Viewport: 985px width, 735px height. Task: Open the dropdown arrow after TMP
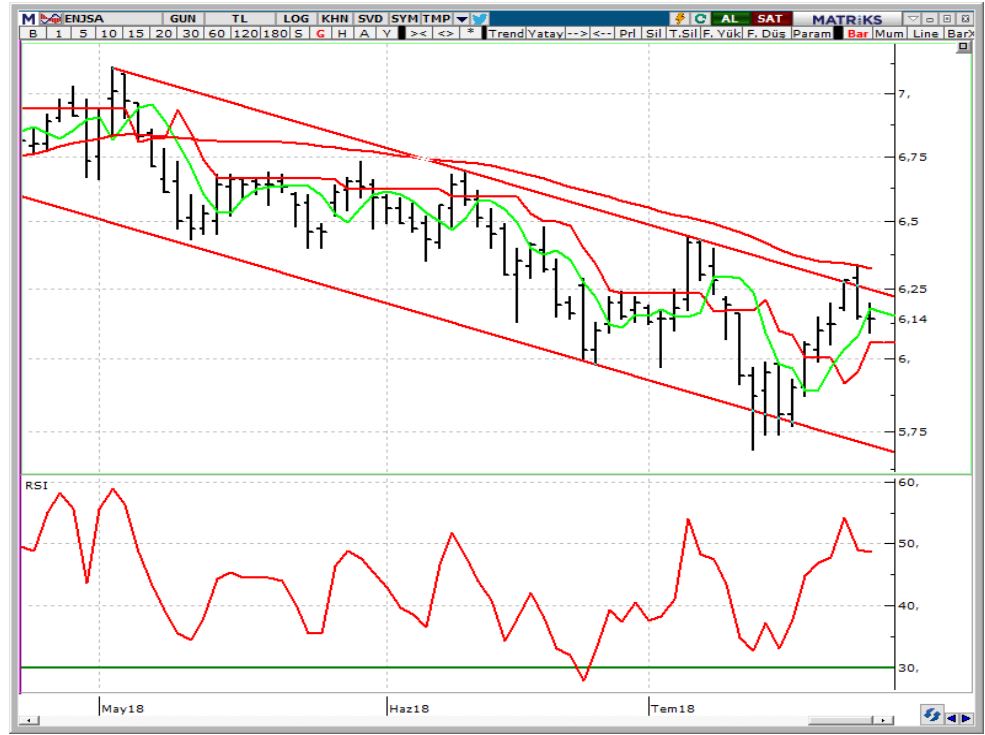pos(462,19)
